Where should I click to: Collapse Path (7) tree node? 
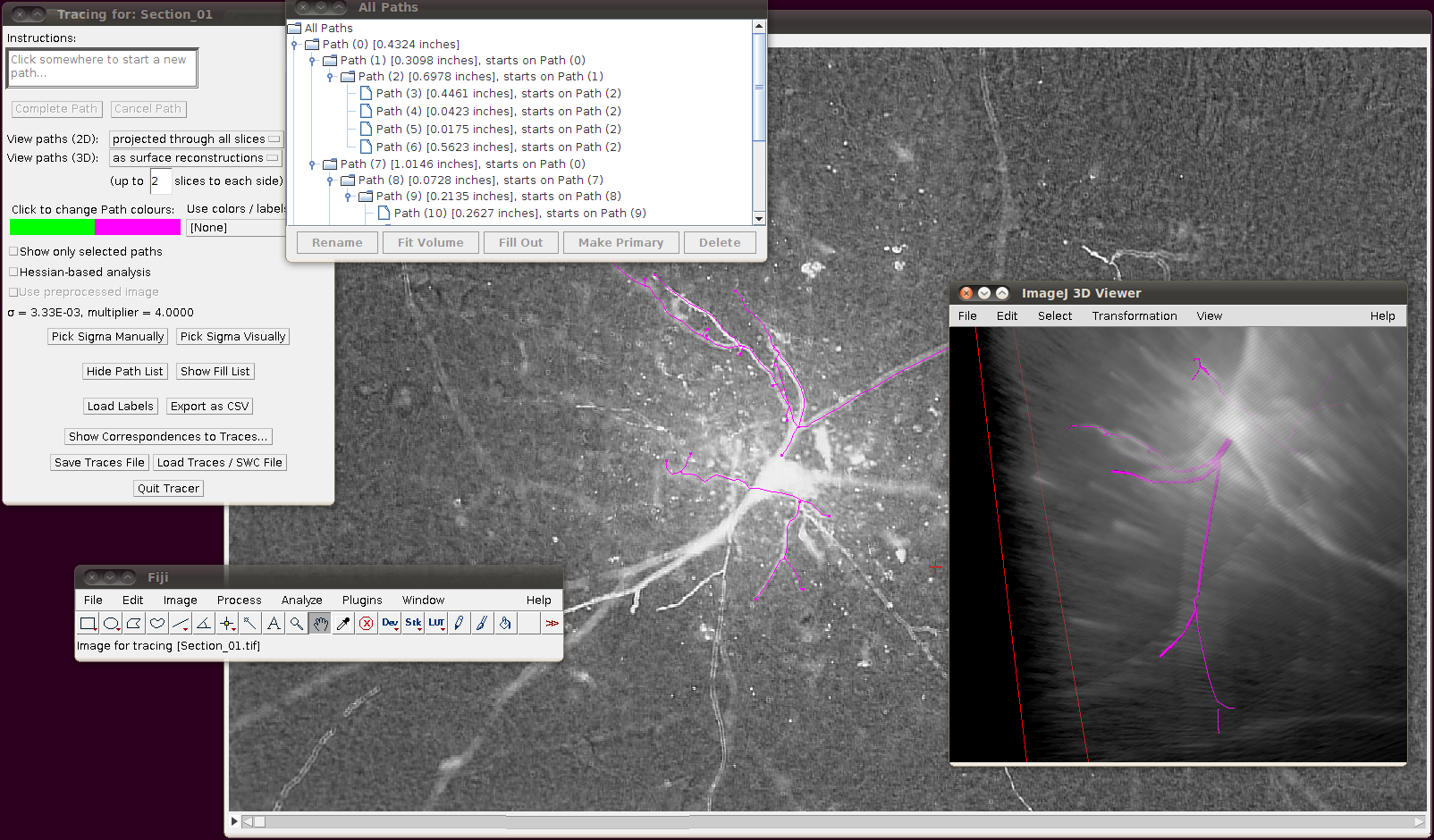[x=312, y=164]
